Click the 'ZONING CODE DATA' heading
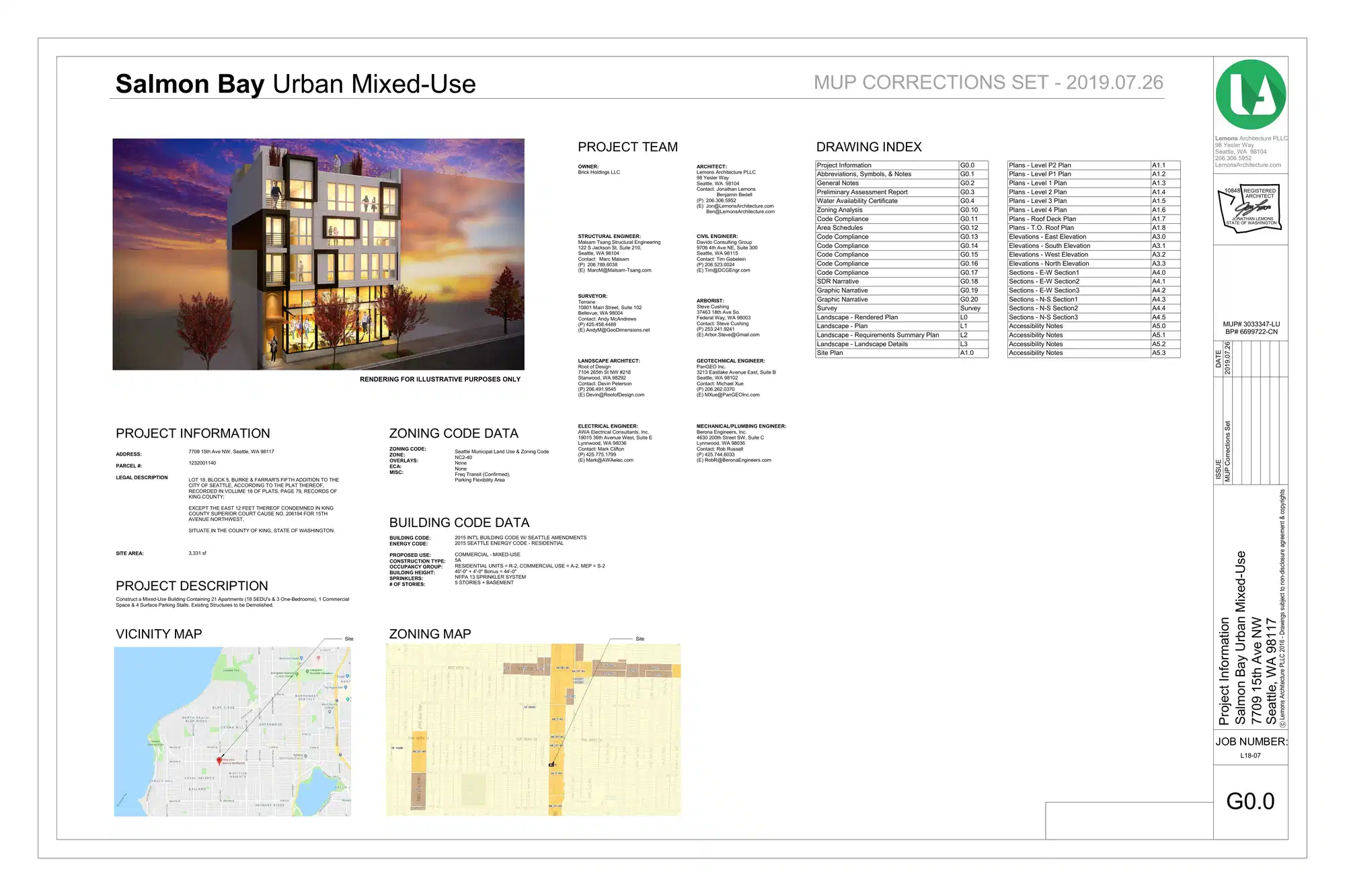1345x896 pixels. click(454, 434)
